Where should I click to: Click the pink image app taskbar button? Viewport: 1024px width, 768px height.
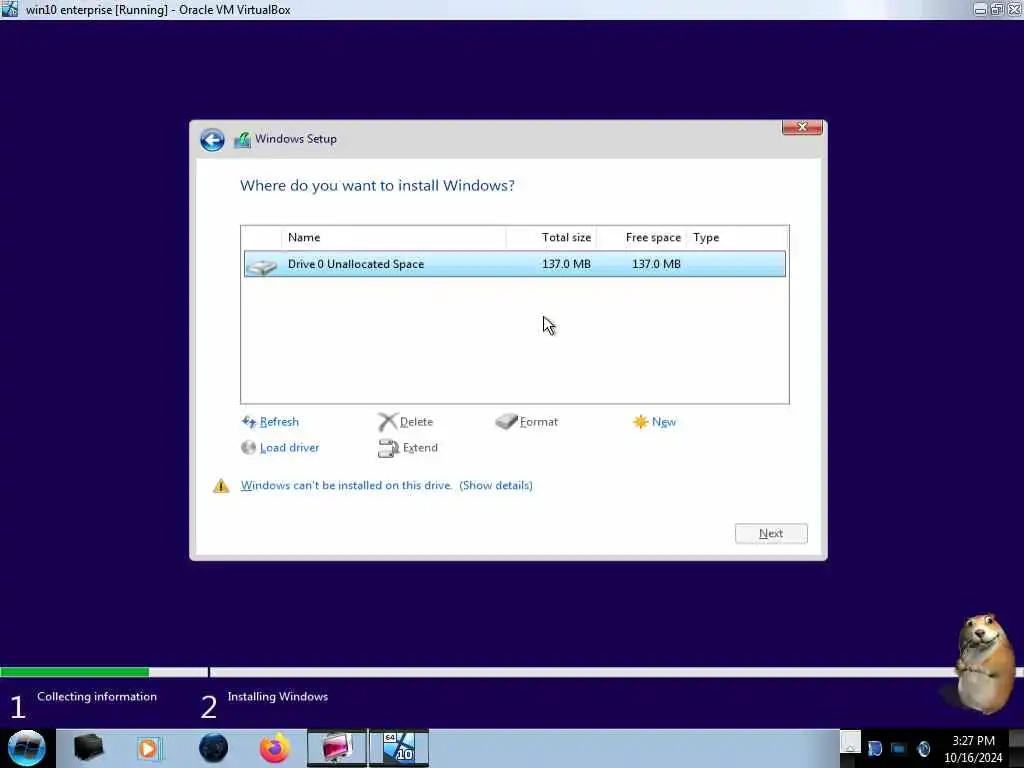click(337, 748)
